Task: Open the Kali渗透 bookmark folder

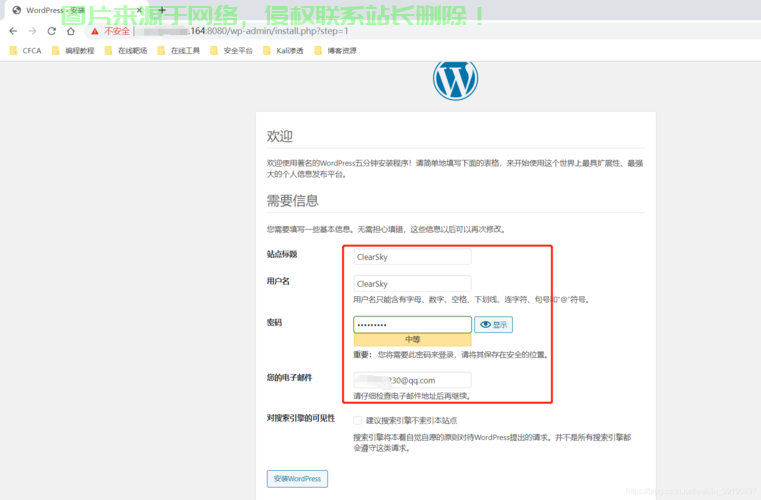Action: click(x=283, y=50)
